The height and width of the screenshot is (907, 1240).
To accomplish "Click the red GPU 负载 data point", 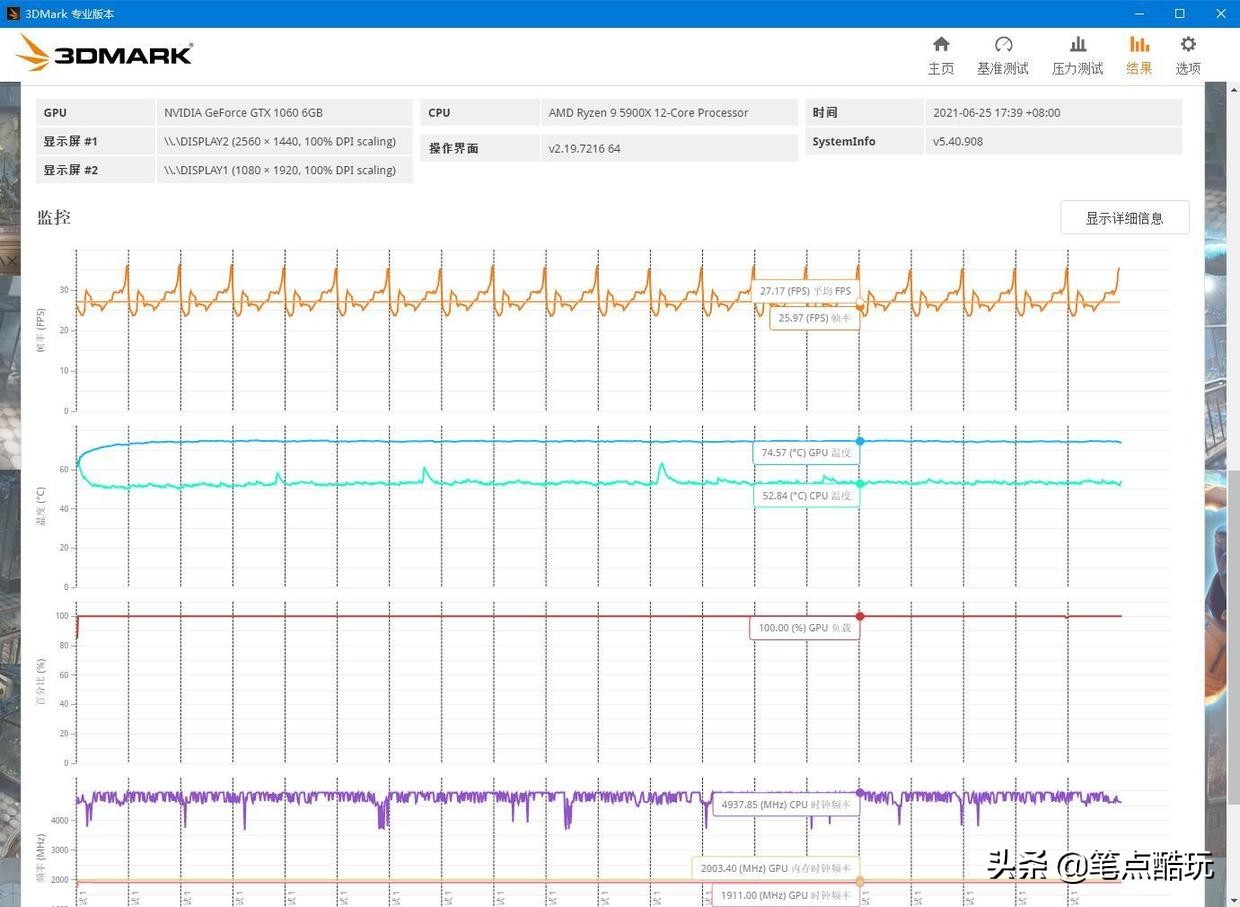I will [x=860, y=616].
